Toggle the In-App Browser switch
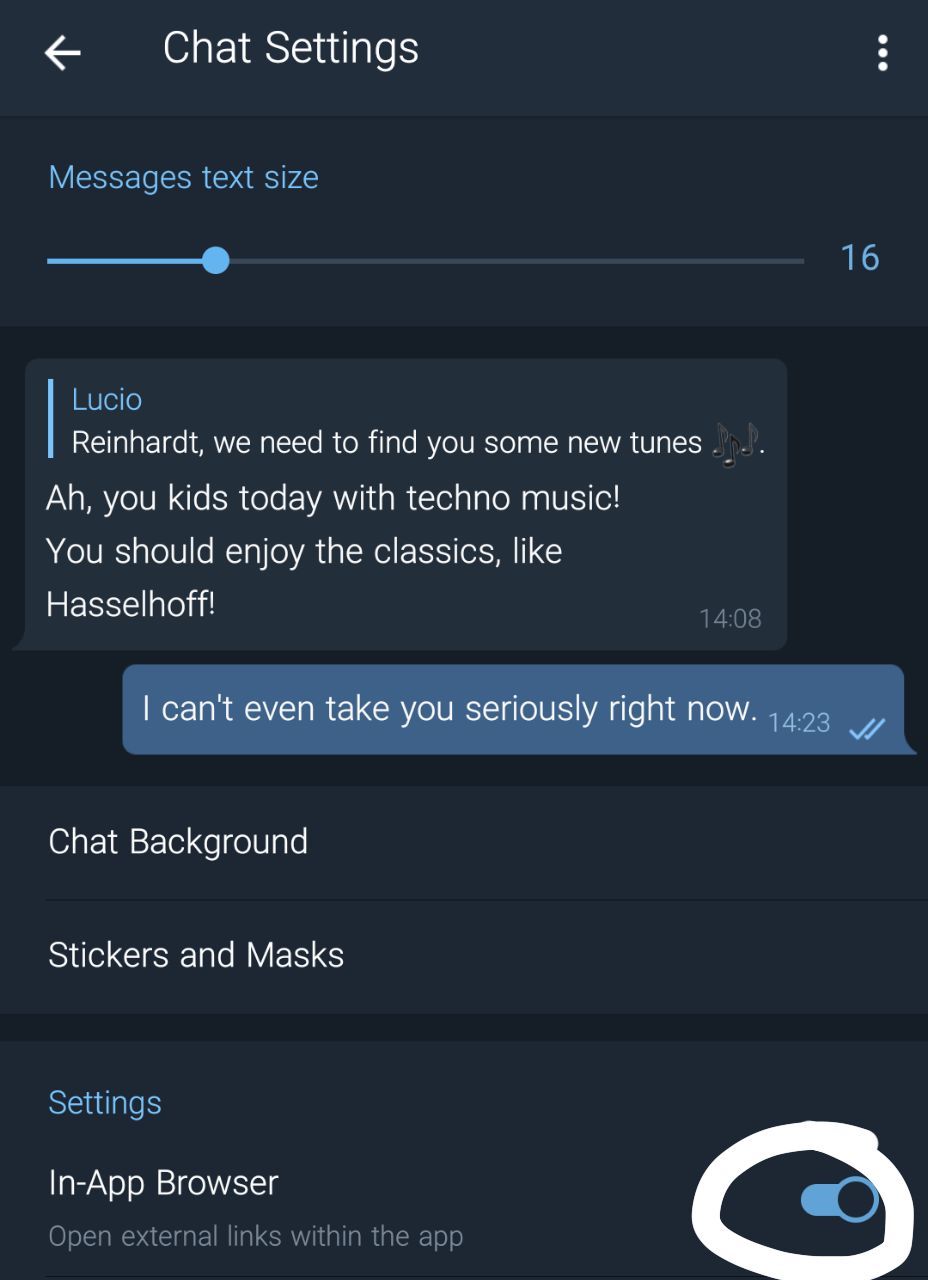The height and width of the screenshot is (1280, 928). tap(840, 1200)
